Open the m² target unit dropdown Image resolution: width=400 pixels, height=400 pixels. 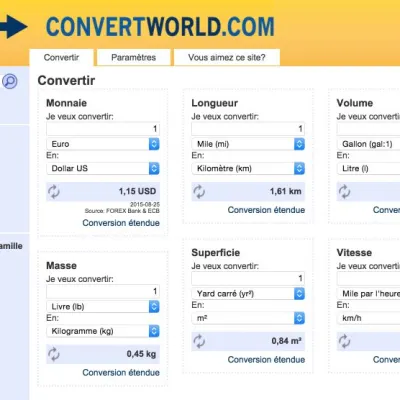248,318
